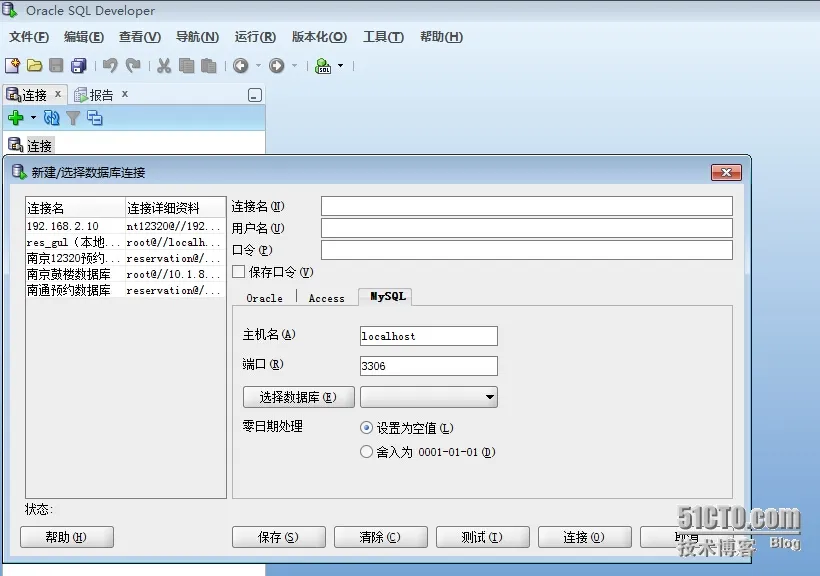Click the filter funnel icon
The width and height of the screenshot is (820, 576).
[x=73, y=118]
